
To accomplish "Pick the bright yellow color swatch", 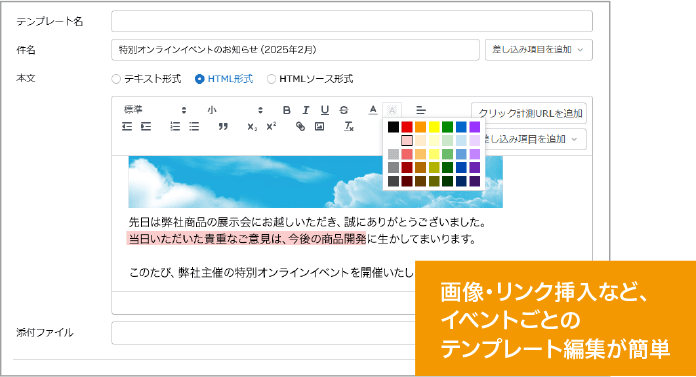I will (434, 127).
